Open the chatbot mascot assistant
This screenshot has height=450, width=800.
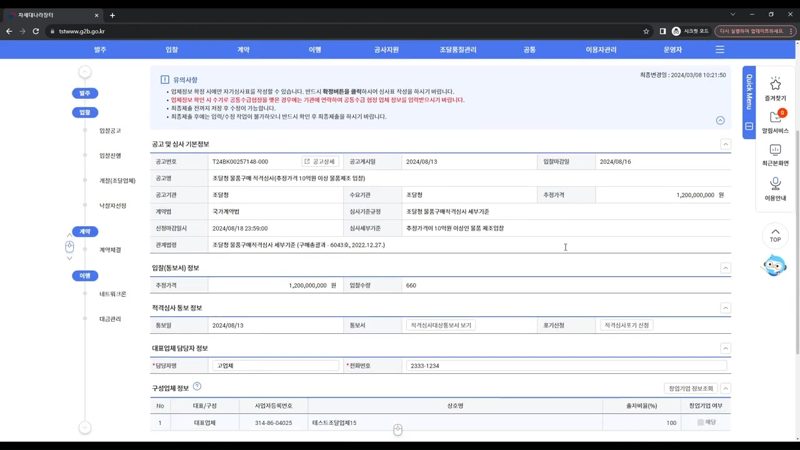point(774,266)
